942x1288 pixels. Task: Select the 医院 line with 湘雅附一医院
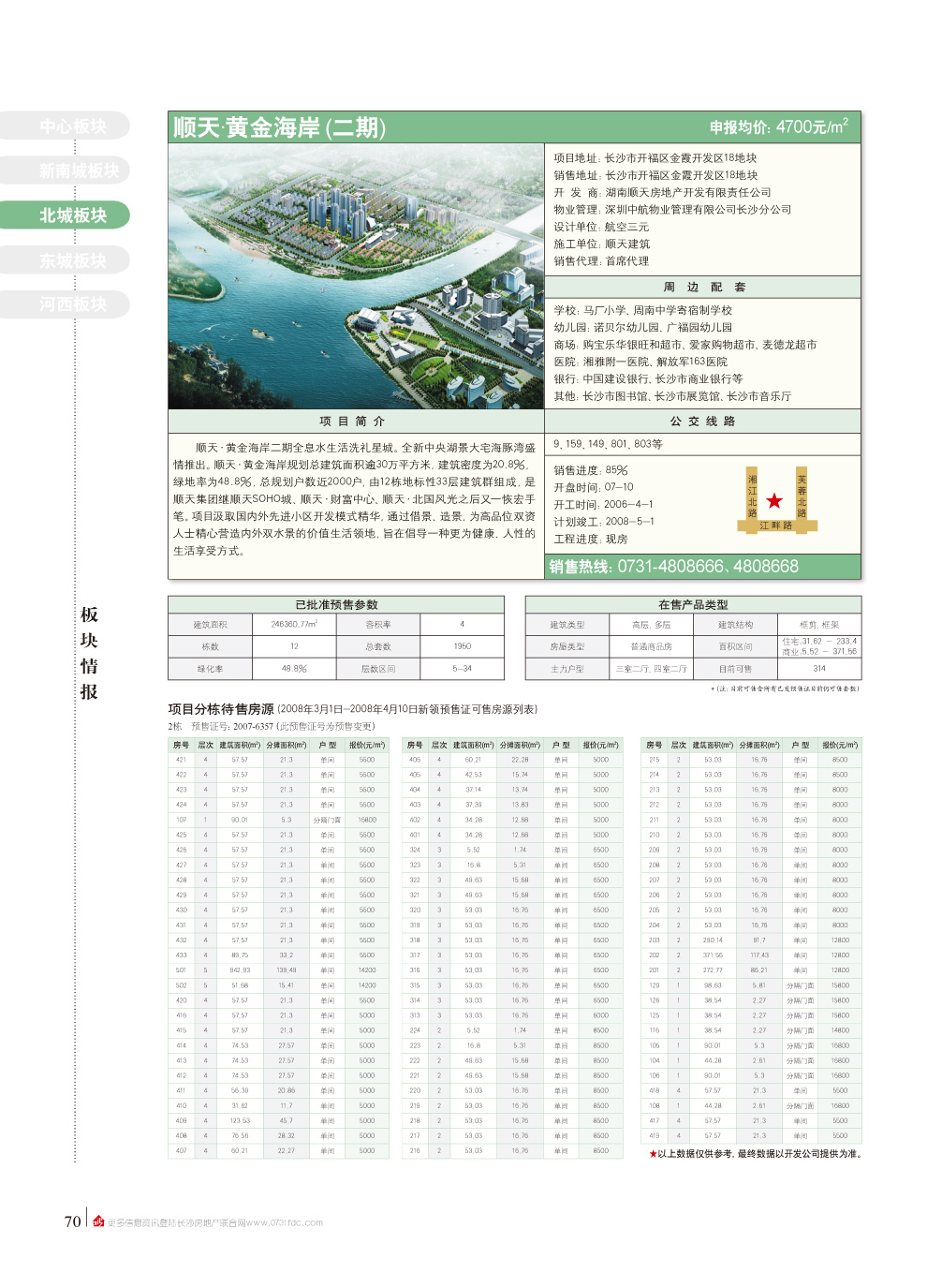click(640, 362)
